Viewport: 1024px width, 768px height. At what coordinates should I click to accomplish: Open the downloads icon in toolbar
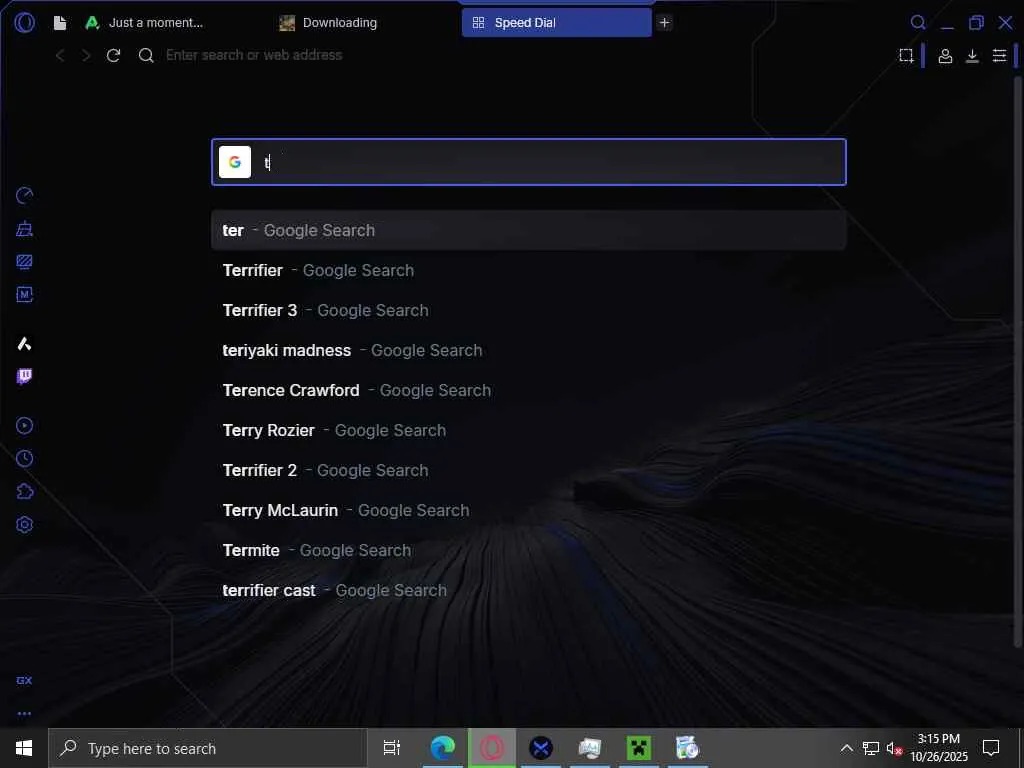click(x=972, y=56)
